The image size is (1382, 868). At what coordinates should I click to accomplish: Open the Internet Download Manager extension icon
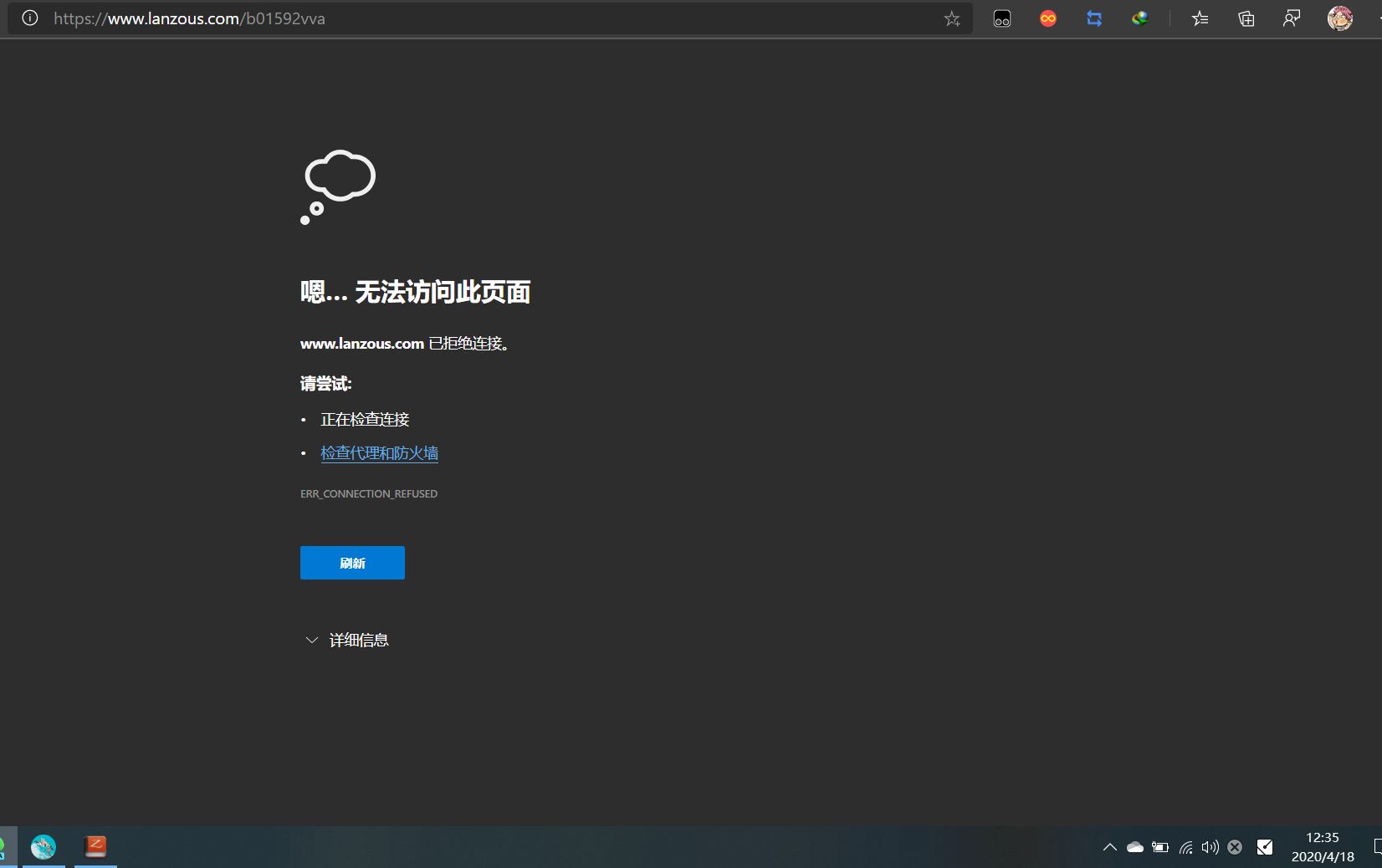tap(1139, 18)
